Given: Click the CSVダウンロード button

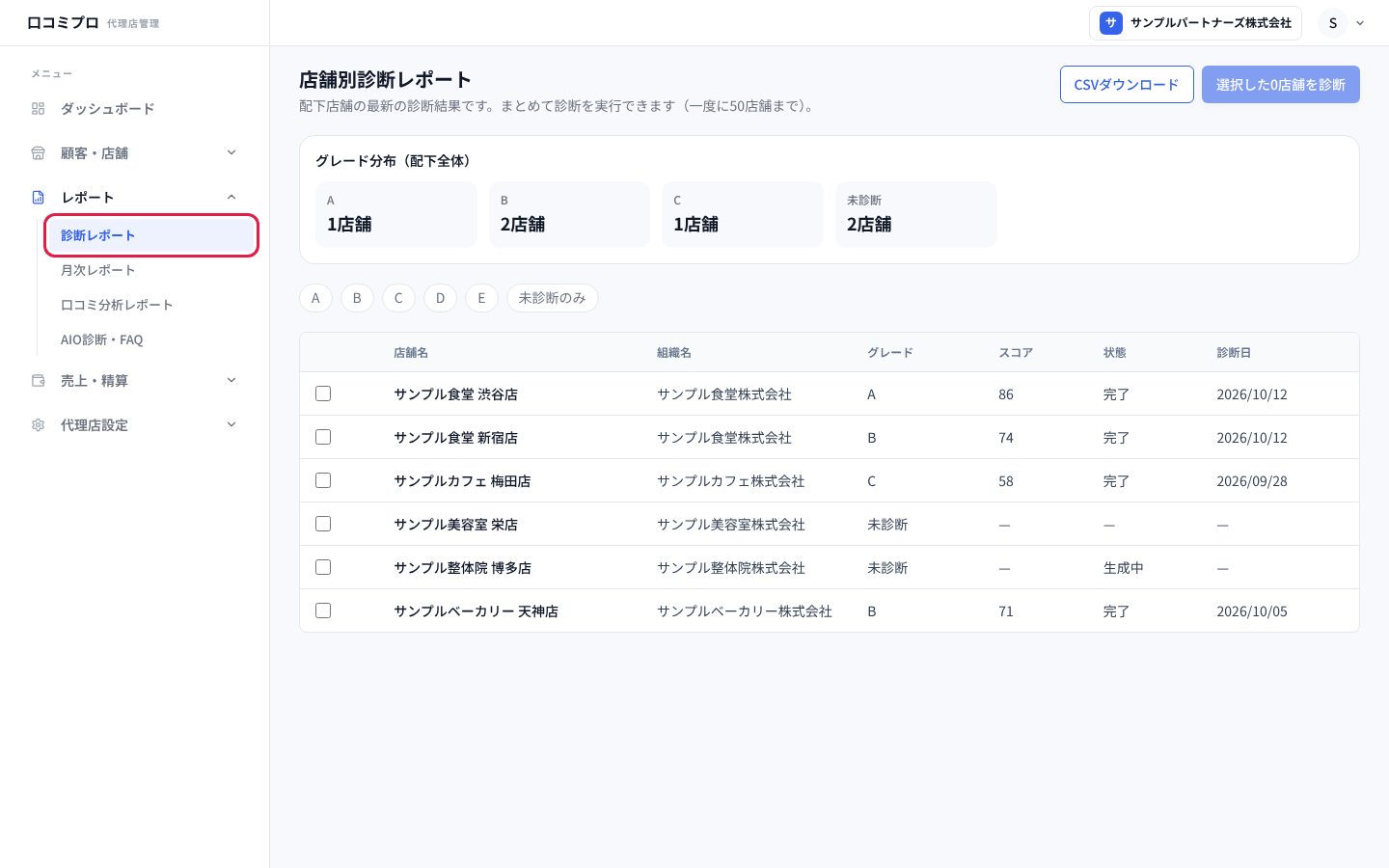Looking at the screenshot, I should pos(1127,85).
